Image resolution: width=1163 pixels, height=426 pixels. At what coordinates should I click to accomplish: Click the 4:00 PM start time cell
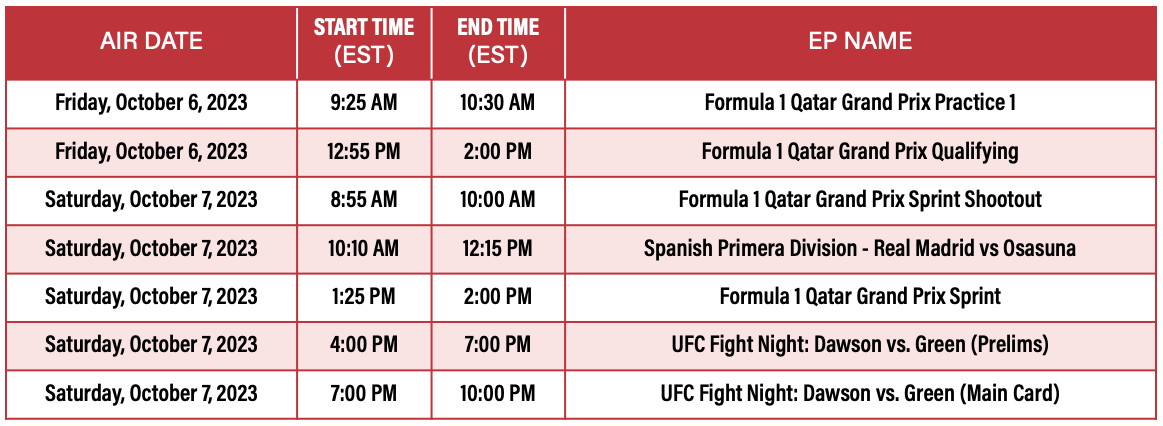[x=364, y=345]
